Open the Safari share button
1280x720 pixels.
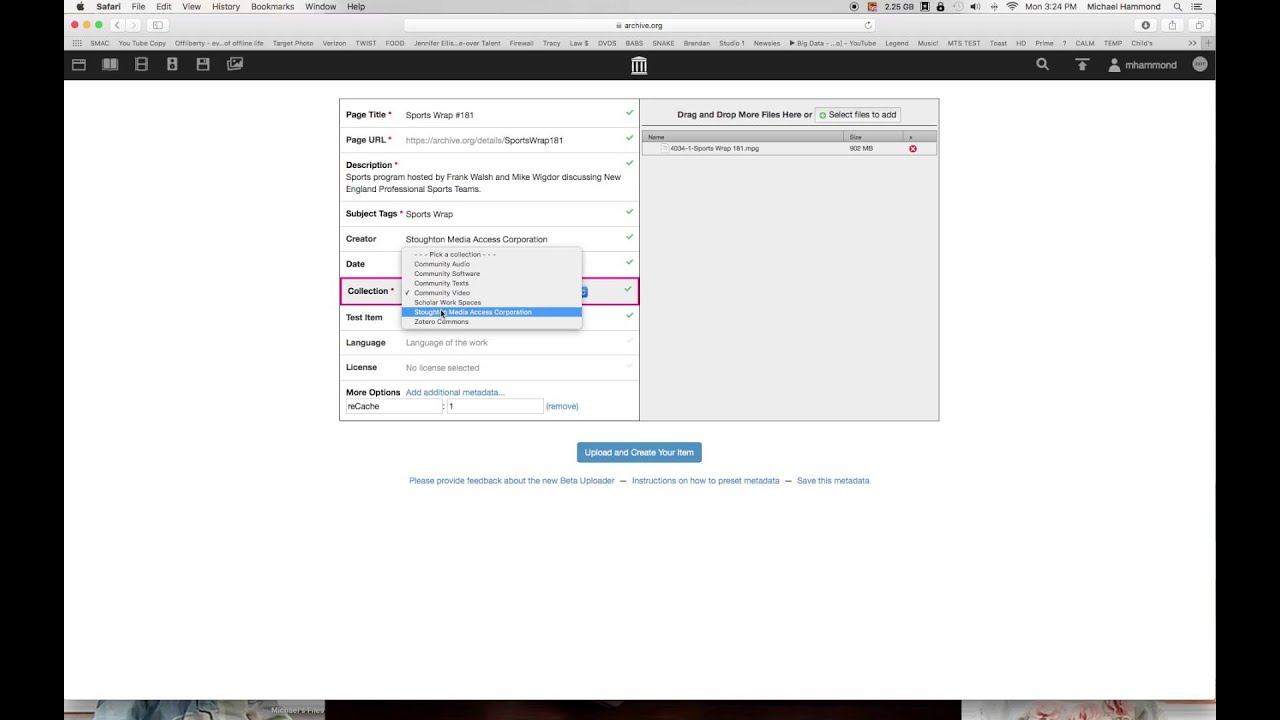pos(1172,25)
